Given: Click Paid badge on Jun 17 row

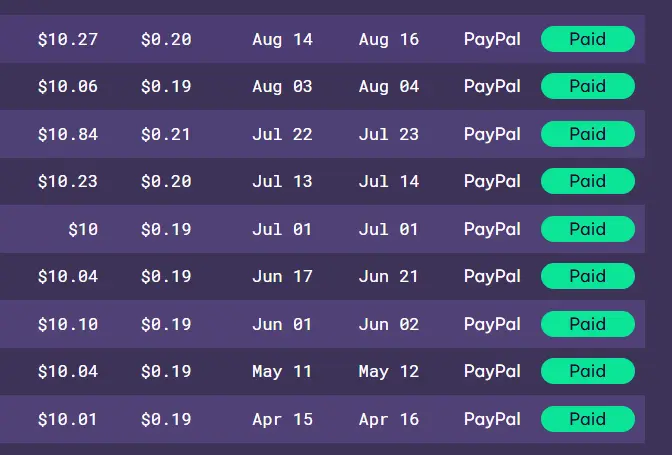Looking at the screenshot, I should click(588, 276).
